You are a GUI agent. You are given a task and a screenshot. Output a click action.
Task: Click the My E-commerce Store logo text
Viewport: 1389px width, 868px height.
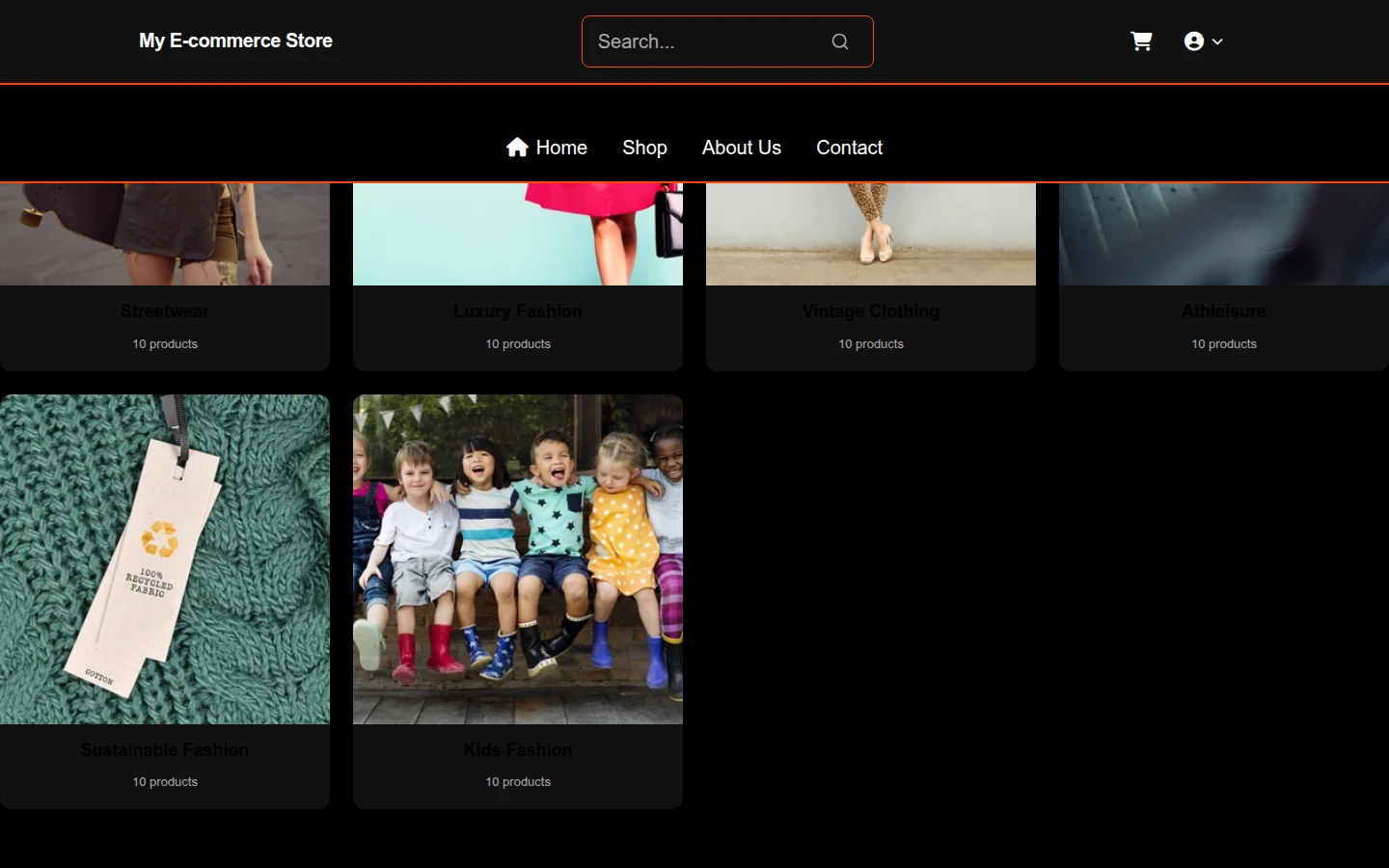point(235,41)
